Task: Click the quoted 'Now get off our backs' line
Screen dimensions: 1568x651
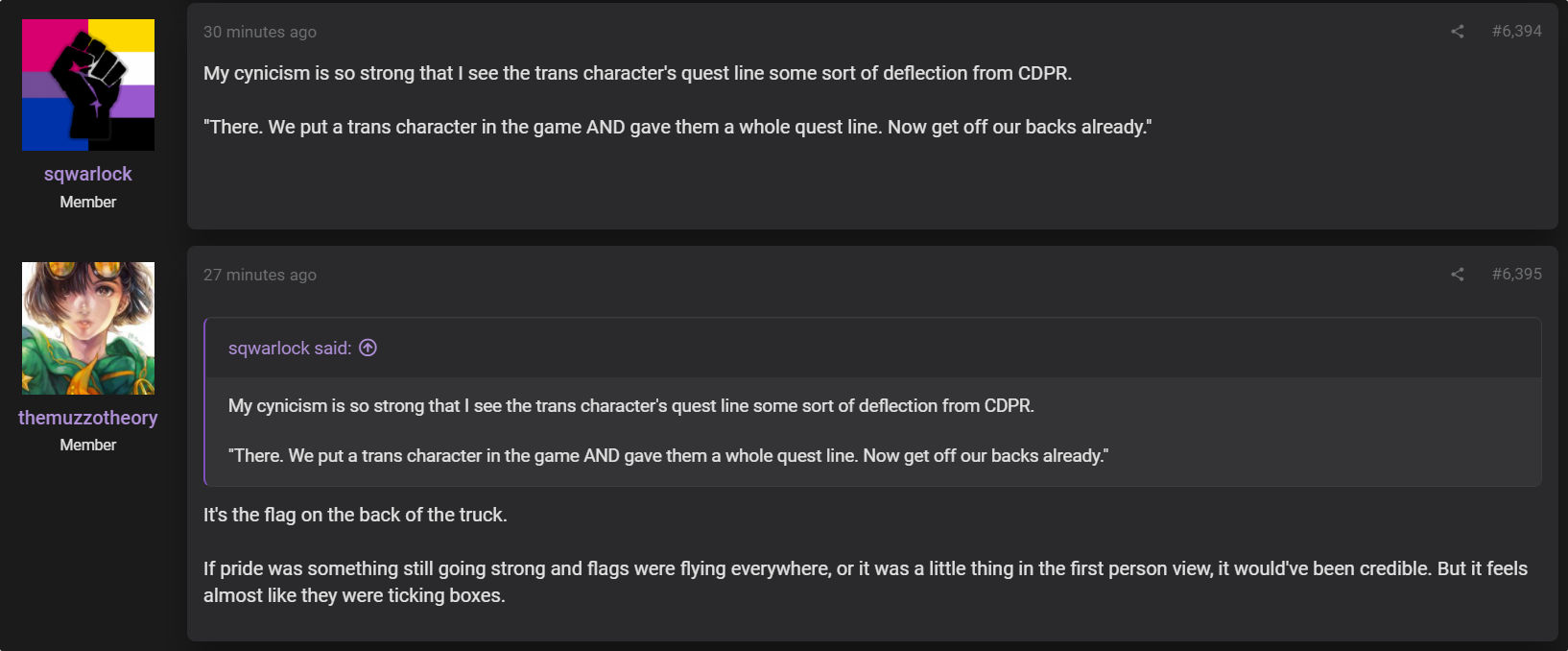Action: pos(668,455)
